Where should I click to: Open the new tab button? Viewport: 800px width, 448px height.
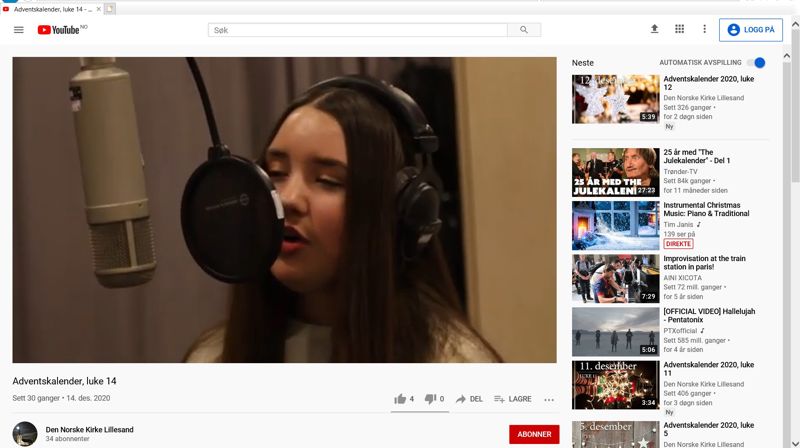[x=110, y=9]
